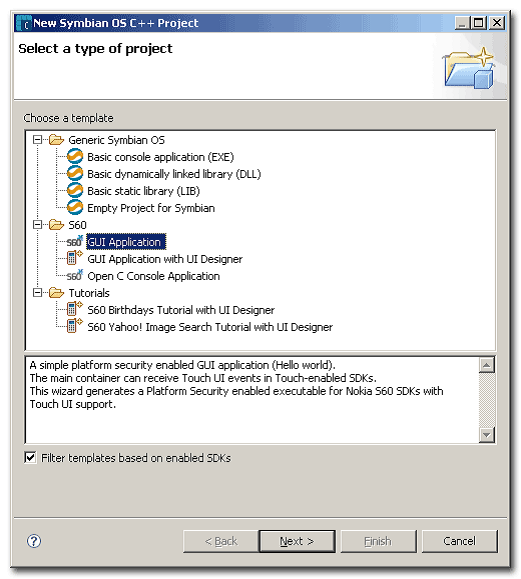Collapse the S60 folder node
This screenshot has width=521, height=579.
coord(37,225)
